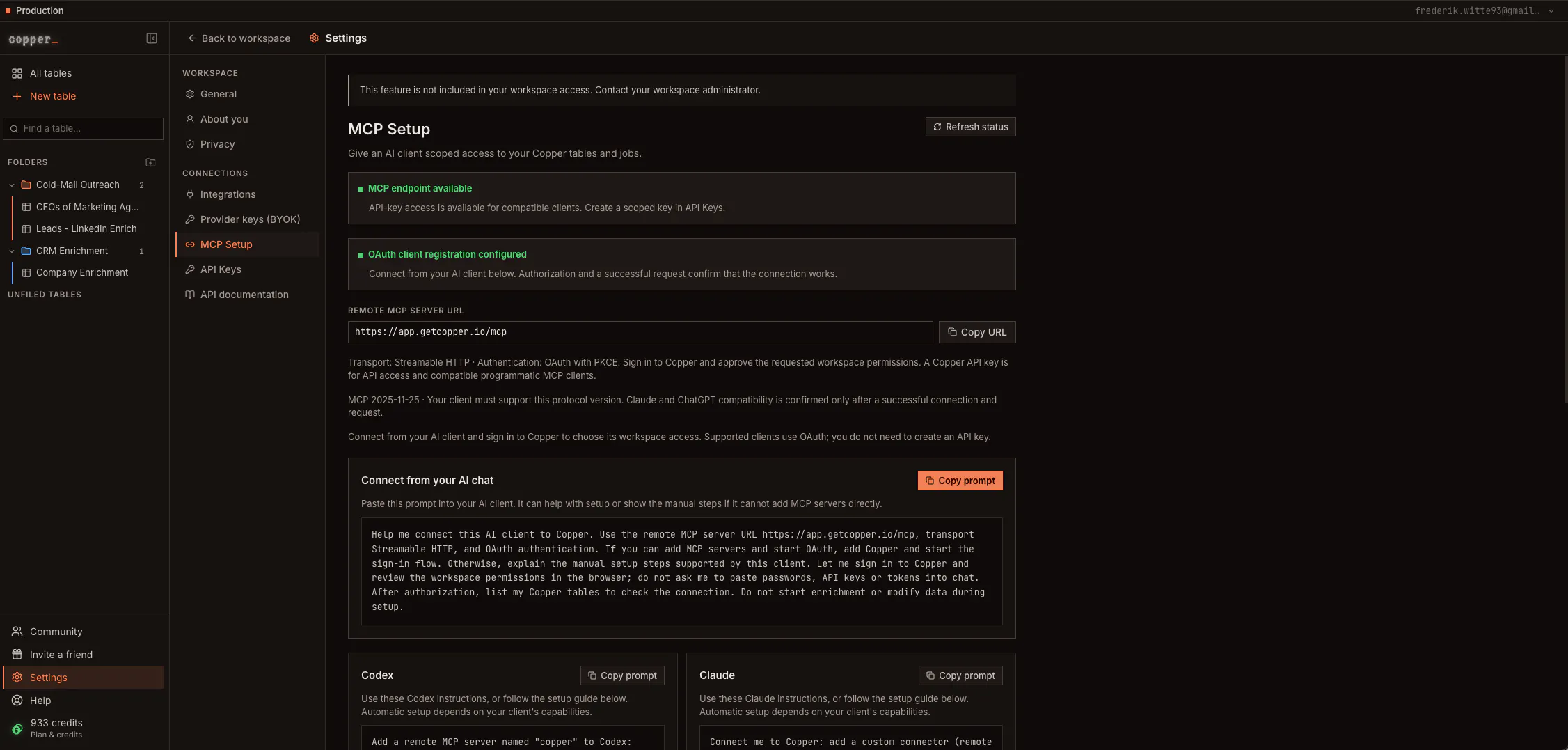Click the Provider keys key icon
Screen dimensions: 1568x750
[x=190, y=219]
